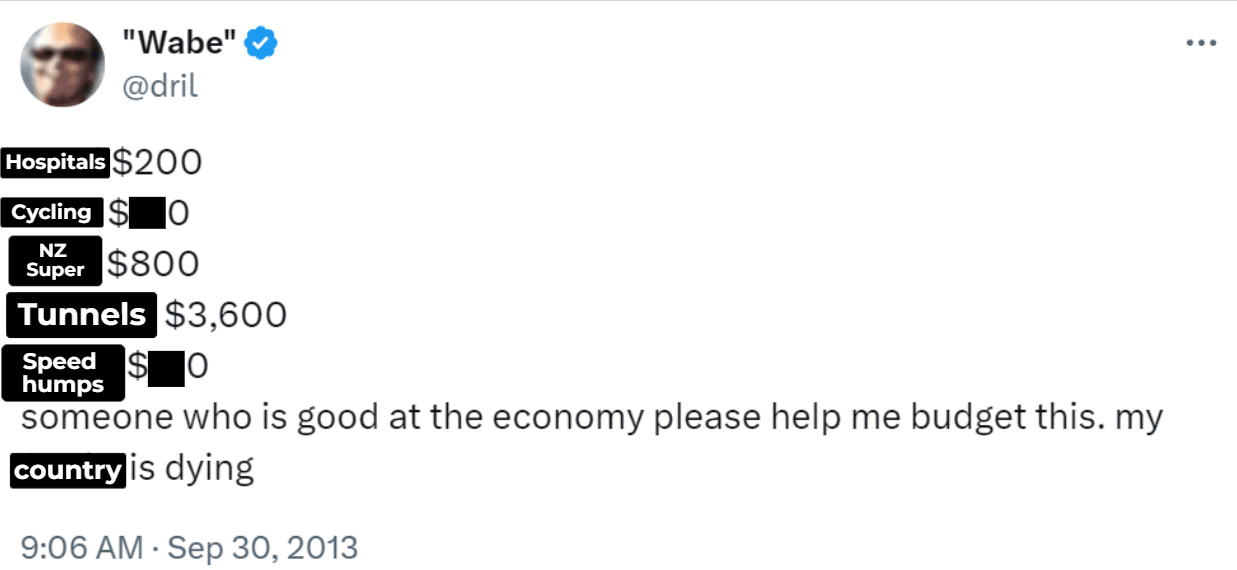Select the black Hospitals label
1237x570 pixels.
point(55,162)
